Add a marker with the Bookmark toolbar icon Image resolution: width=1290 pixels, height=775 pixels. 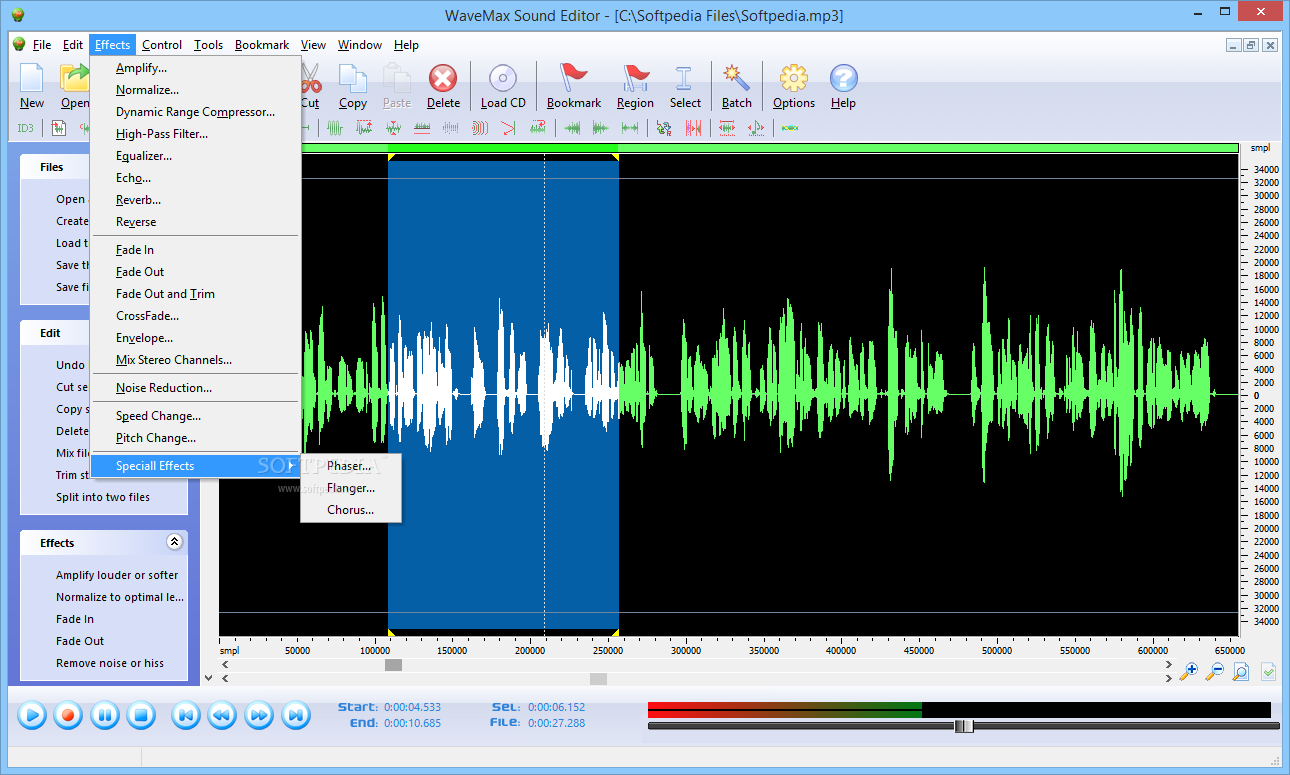coord(574,86)
